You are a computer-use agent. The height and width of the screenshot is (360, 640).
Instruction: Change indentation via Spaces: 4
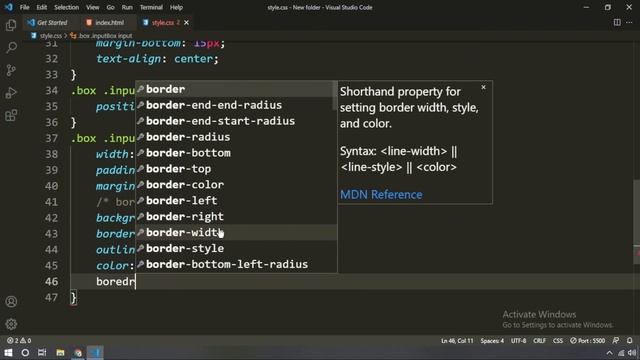click(x=492, y=340)
